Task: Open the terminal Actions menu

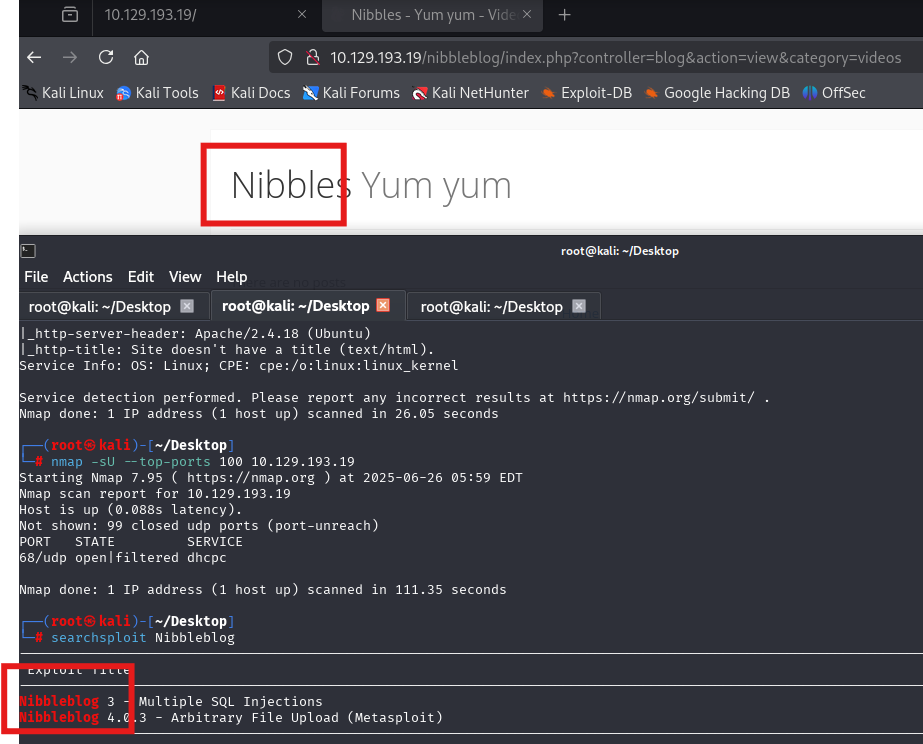Action: [x=88, y=277]
